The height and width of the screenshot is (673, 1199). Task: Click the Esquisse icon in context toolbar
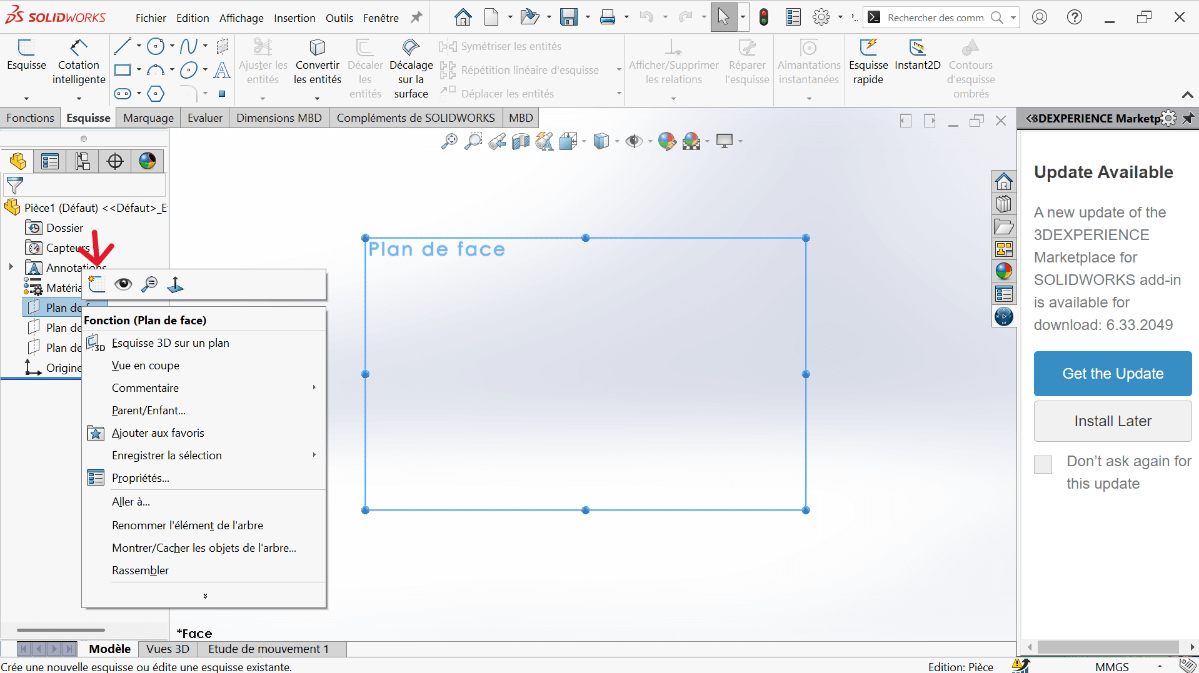pyautogui.click(x=96, y=284)
